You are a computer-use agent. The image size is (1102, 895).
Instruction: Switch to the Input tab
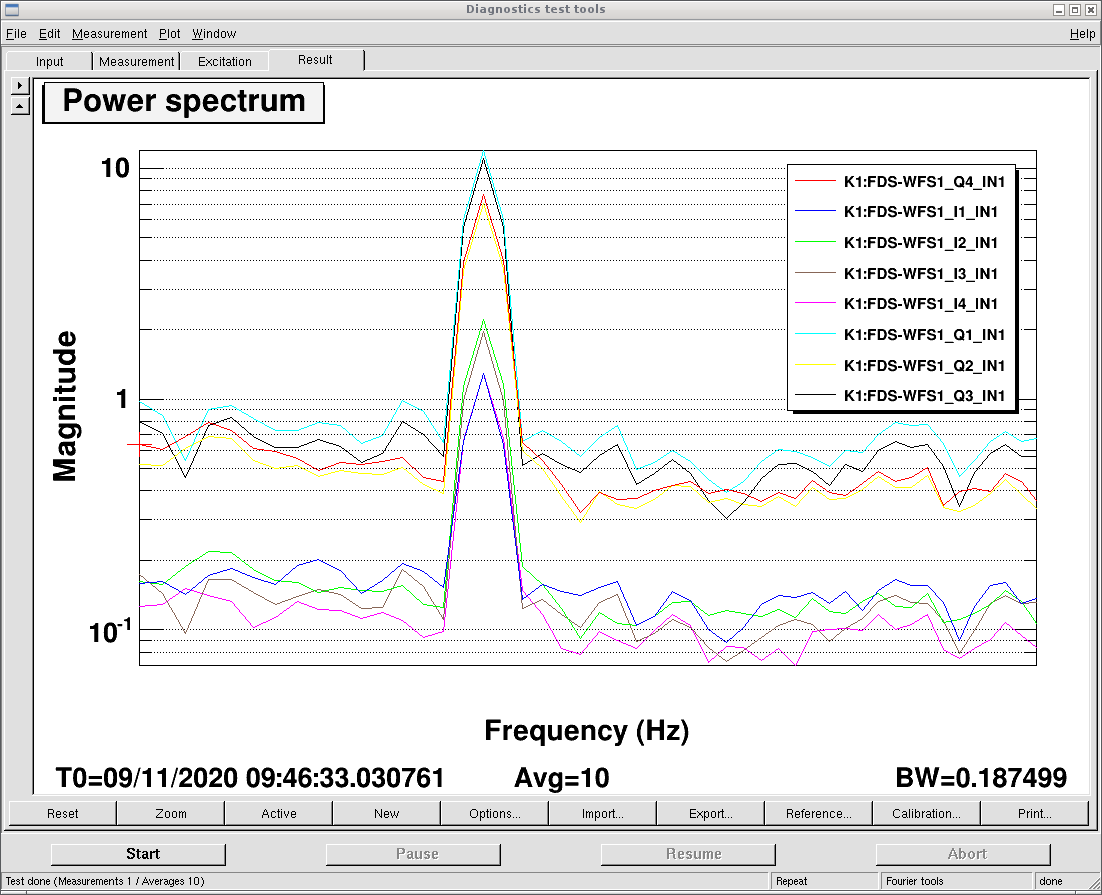pos(49,61)
